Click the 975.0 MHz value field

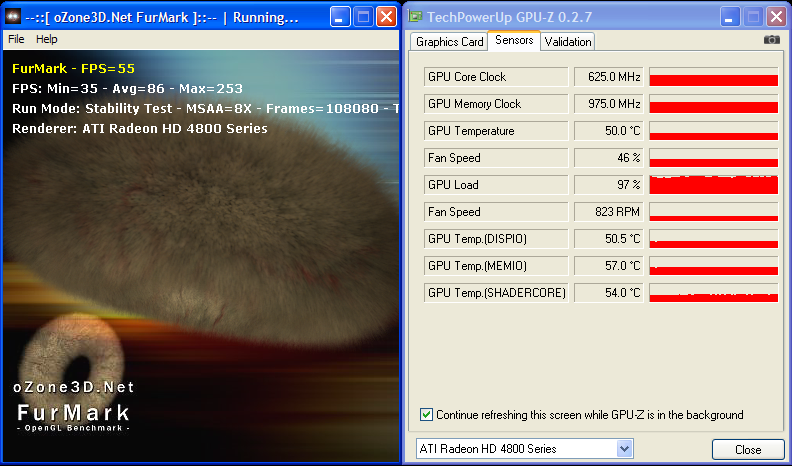pyautogui.click(x=609, y=104)
